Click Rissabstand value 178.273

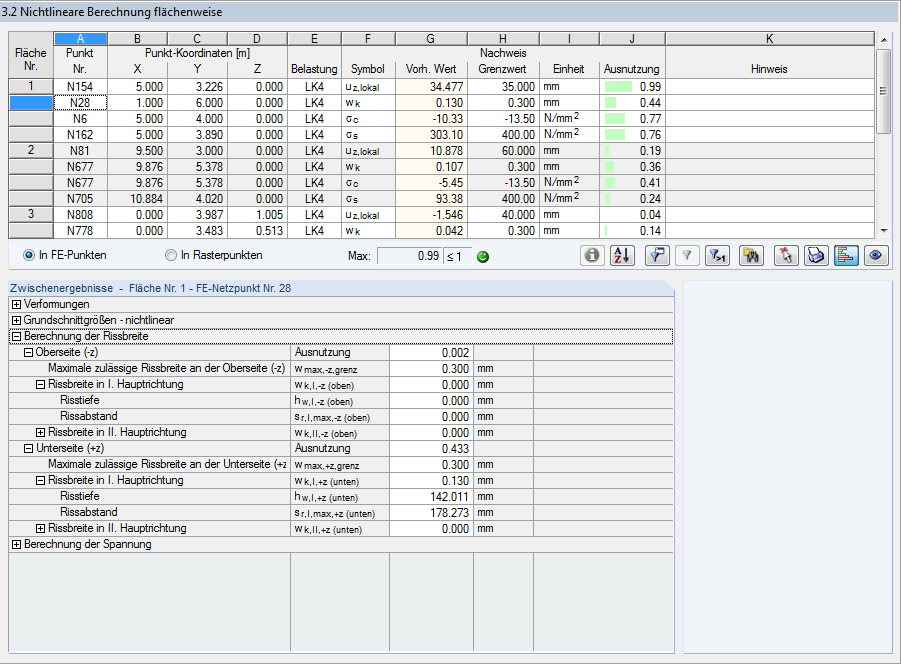click(432, 512)
